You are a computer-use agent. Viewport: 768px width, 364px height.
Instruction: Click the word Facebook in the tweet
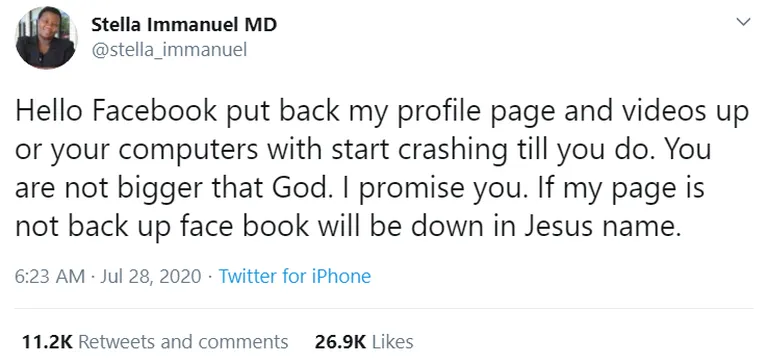coord(154,112)
